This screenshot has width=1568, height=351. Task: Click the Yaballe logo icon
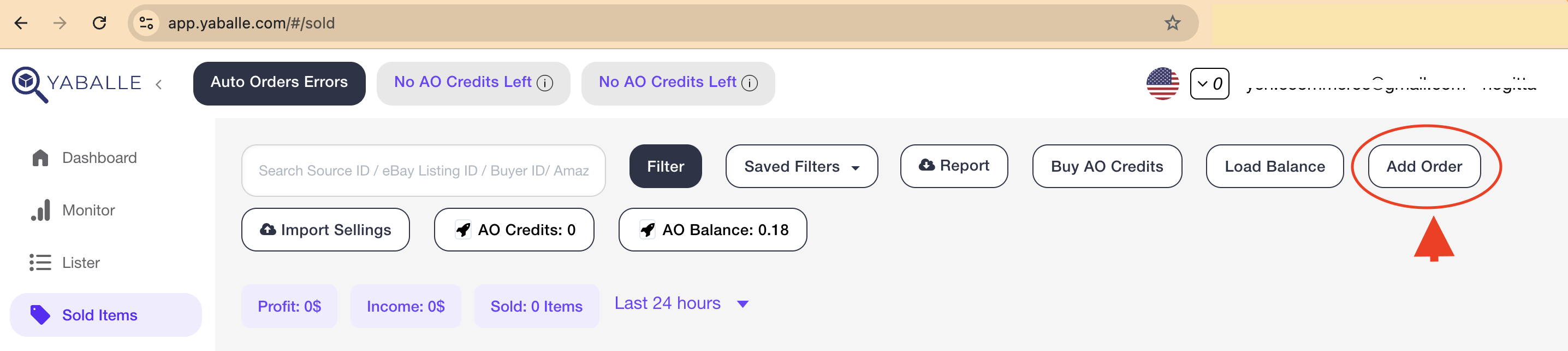tap(28, 84)
